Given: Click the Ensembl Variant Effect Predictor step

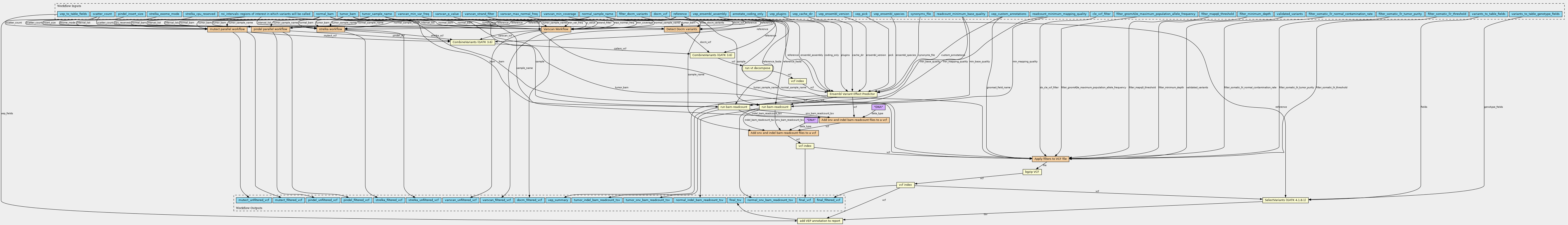Looking at the screenshot, I should tap(852, 94).
